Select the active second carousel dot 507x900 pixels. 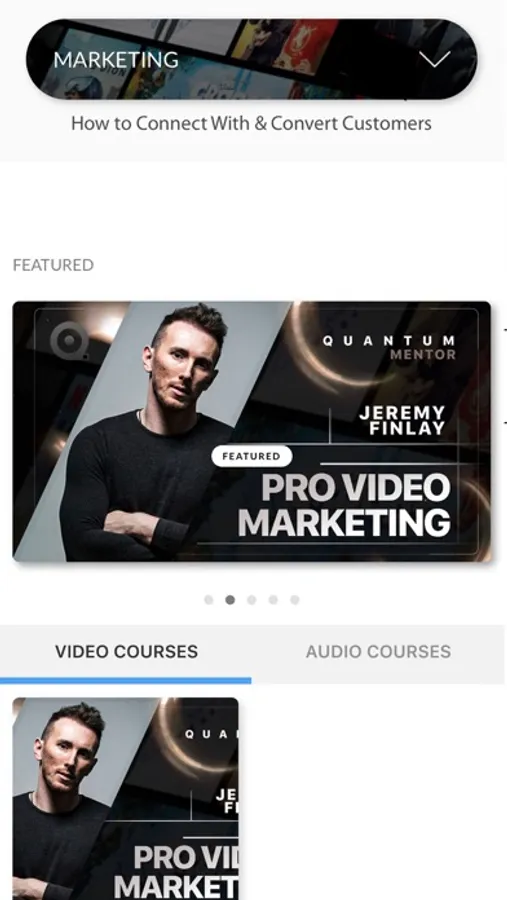click(x=230, y=600)
